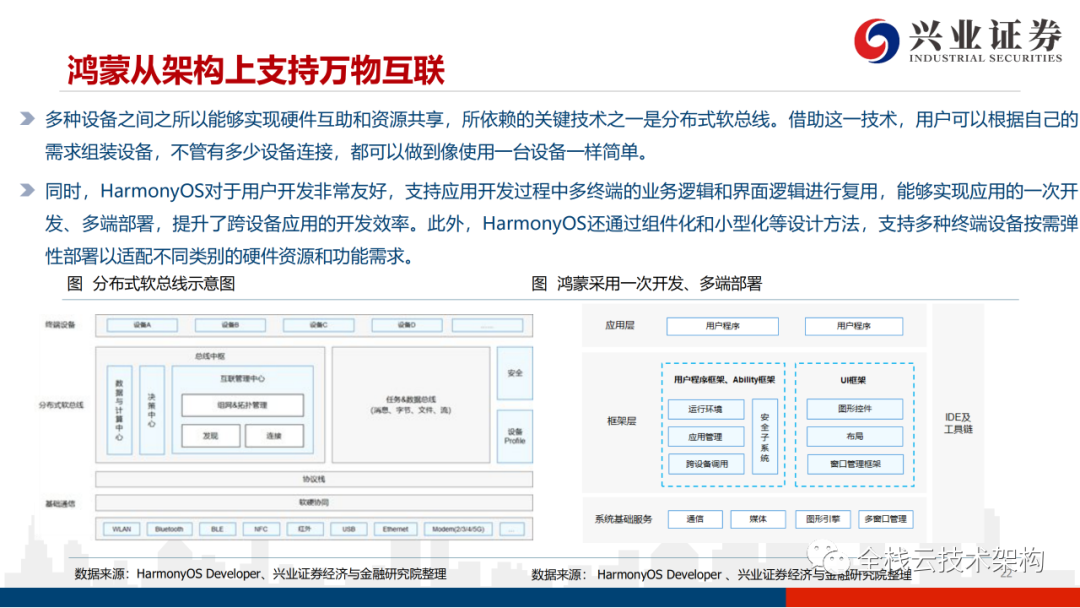Image resolution: width=1080 pixels, height=608 pixels.
Task: Select the 图形控件 box
Action: pos(855,408)
